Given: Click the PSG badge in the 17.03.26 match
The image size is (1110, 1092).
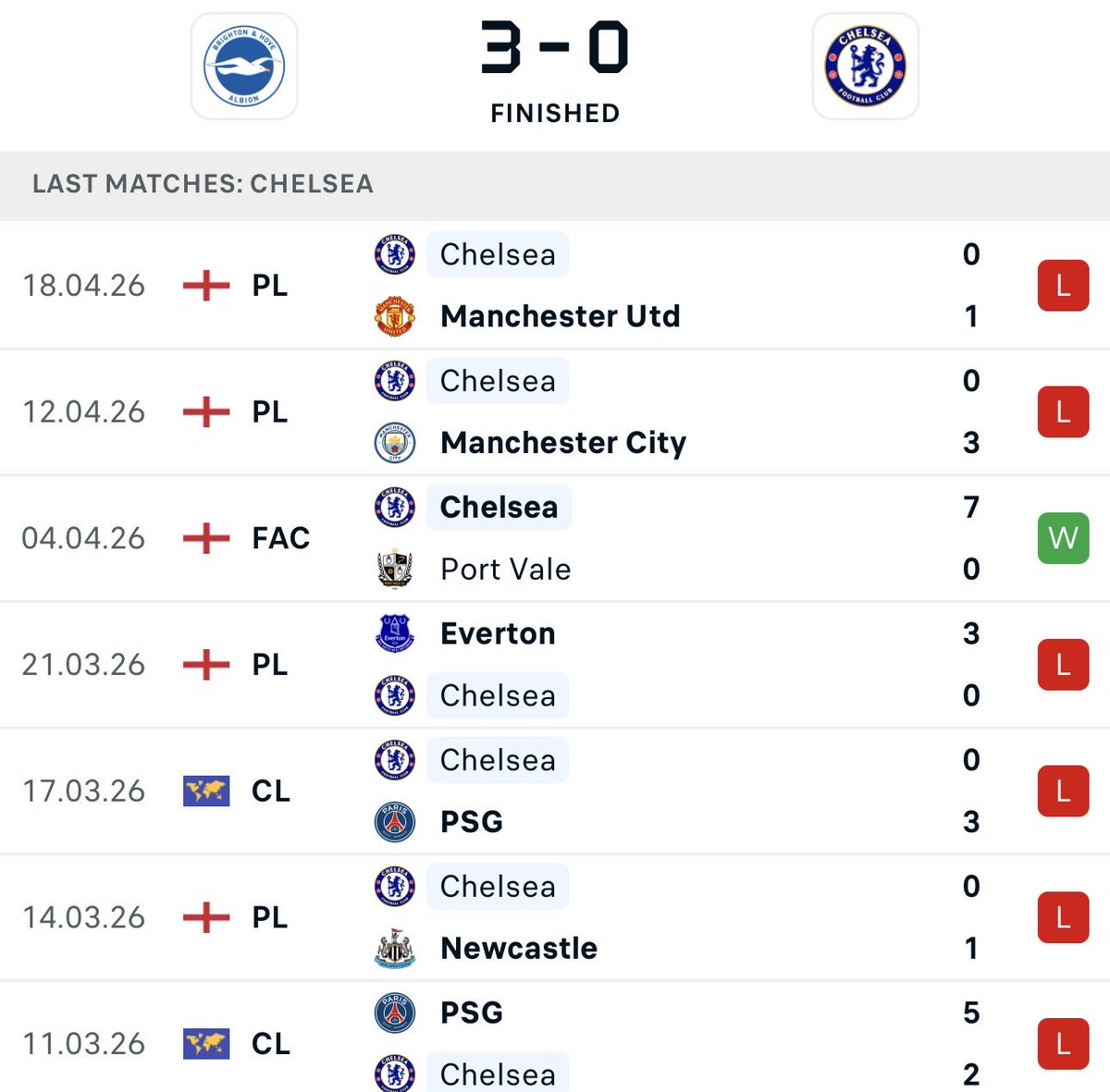Looking at the screenshot, I should pos(395,821).
